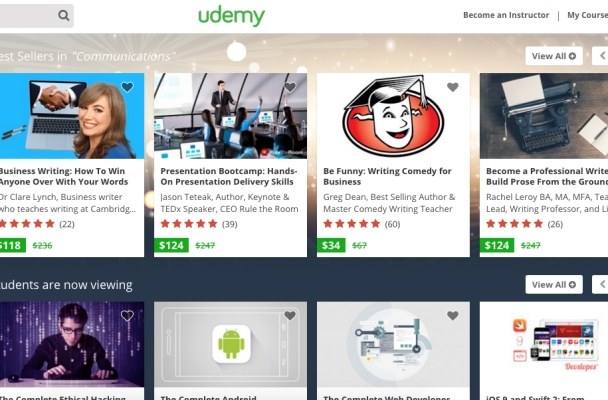Open Ethical Hacking course thumbnail

tap(72, 345)
